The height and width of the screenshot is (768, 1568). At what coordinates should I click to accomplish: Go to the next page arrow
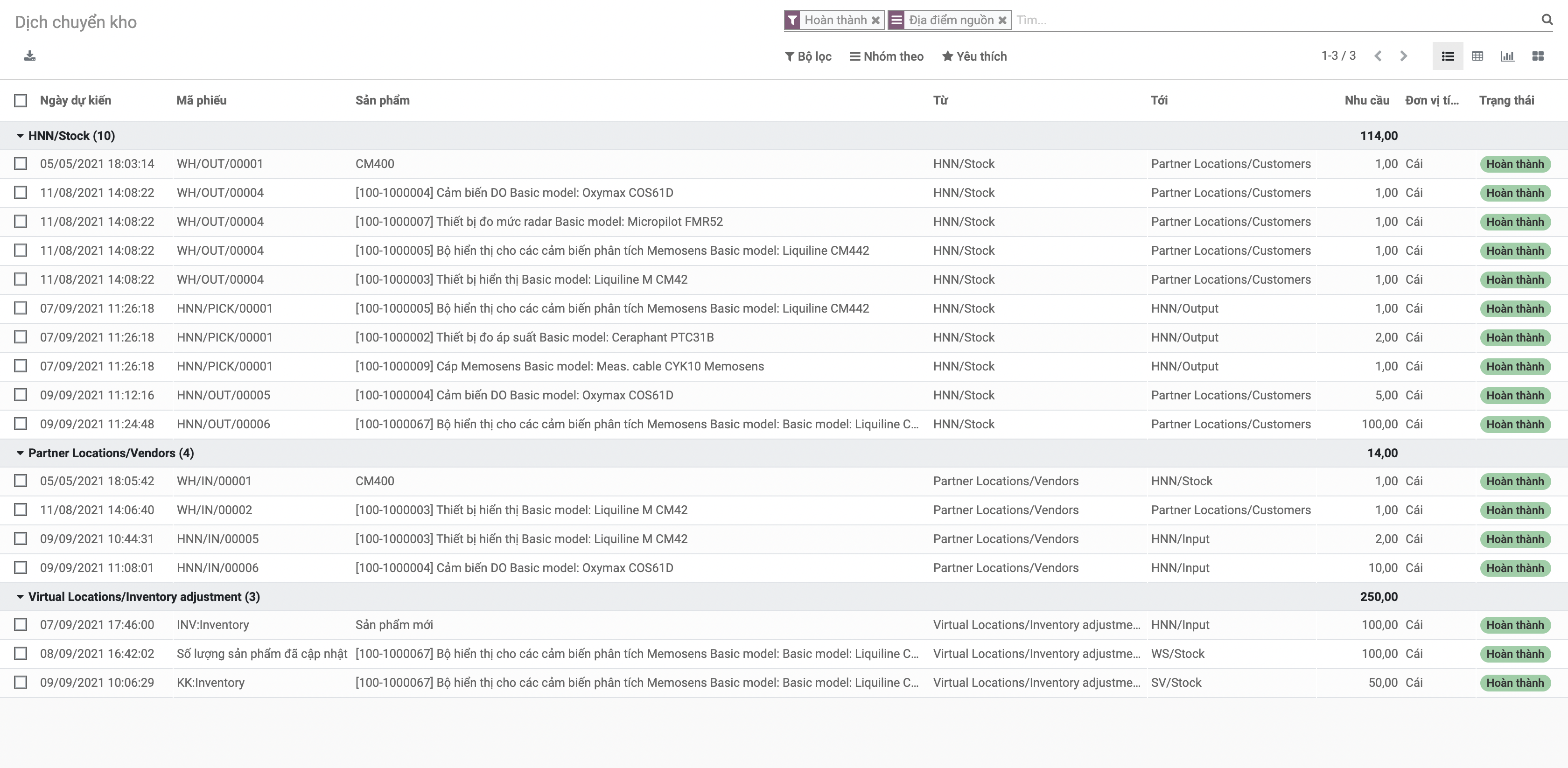[1404, 56]
